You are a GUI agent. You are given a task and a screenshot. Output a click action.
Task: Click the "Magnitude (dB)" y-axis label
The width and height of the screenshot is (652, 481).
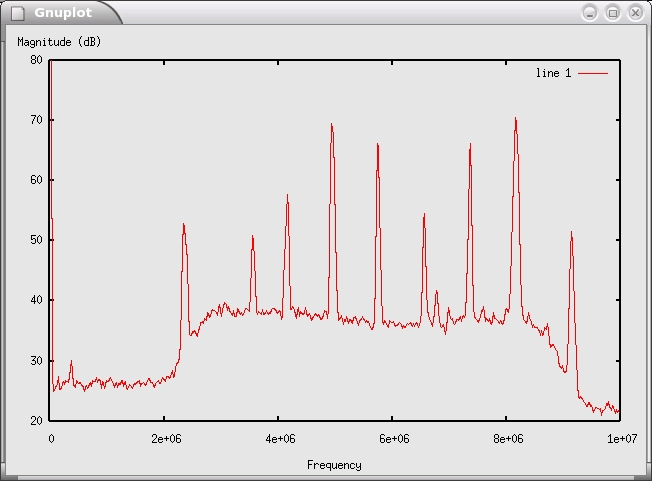59,42
